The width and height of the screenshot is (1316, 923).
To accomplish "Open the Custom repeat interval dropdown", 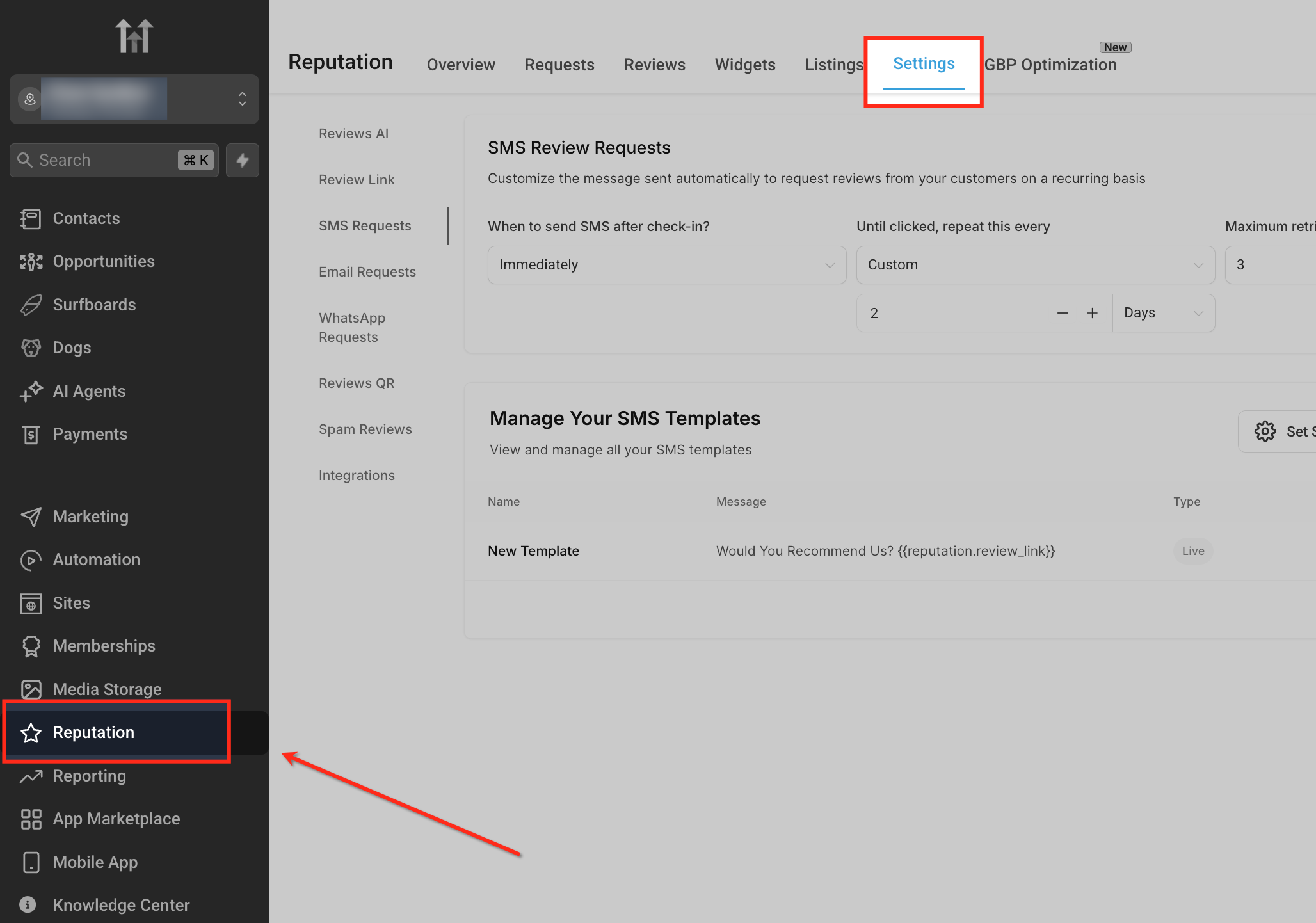I will pos(1035,265).
